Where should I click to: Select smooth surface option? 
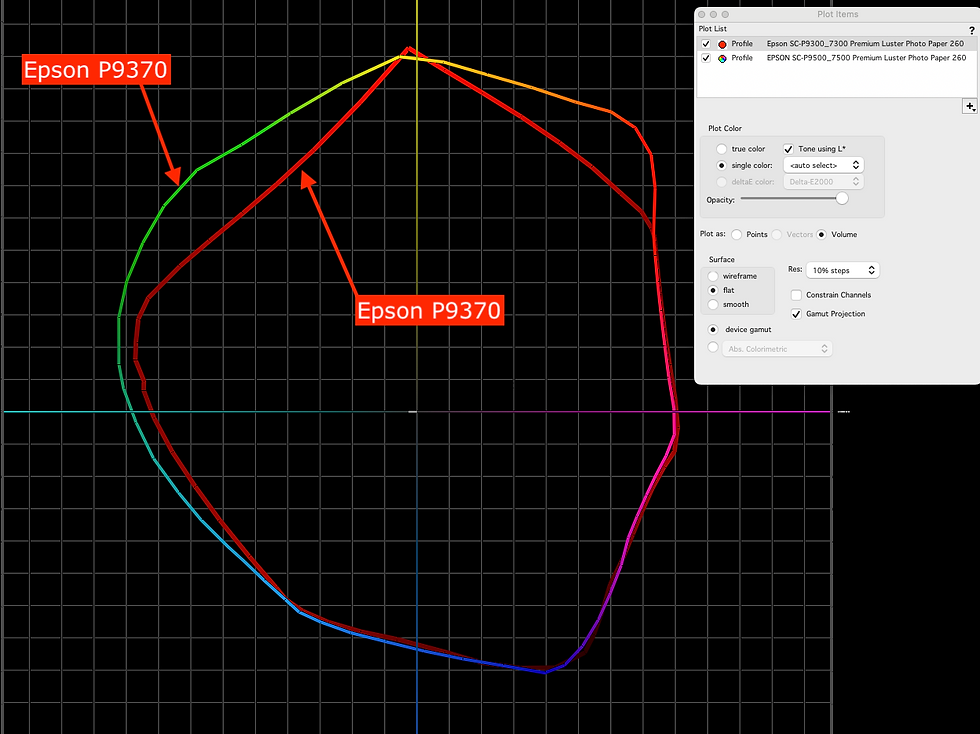click(x=712, y=304)
